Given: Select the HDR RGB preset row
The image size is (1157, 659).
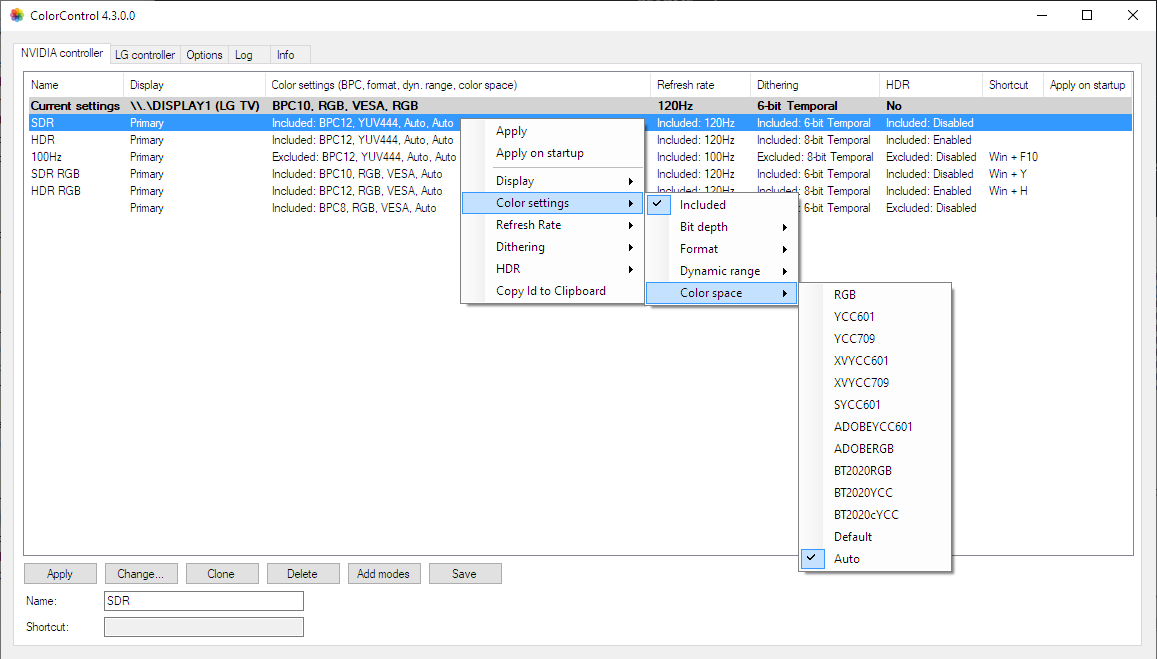Looking at the screenshot, I should pos(56,191).
